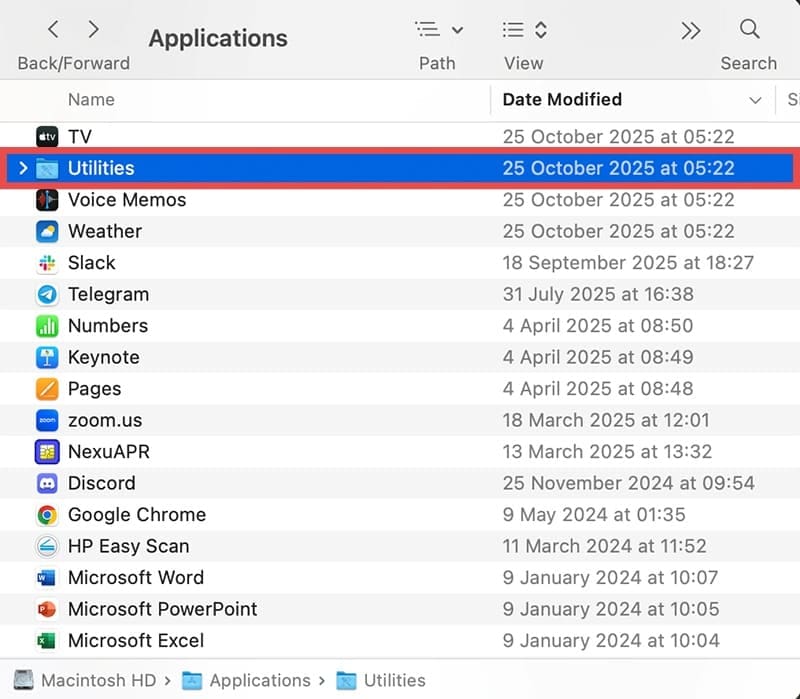Select the zoom.us name text
Image resolution: width=800 pixels, height=699 pixels.
point(105,420)
